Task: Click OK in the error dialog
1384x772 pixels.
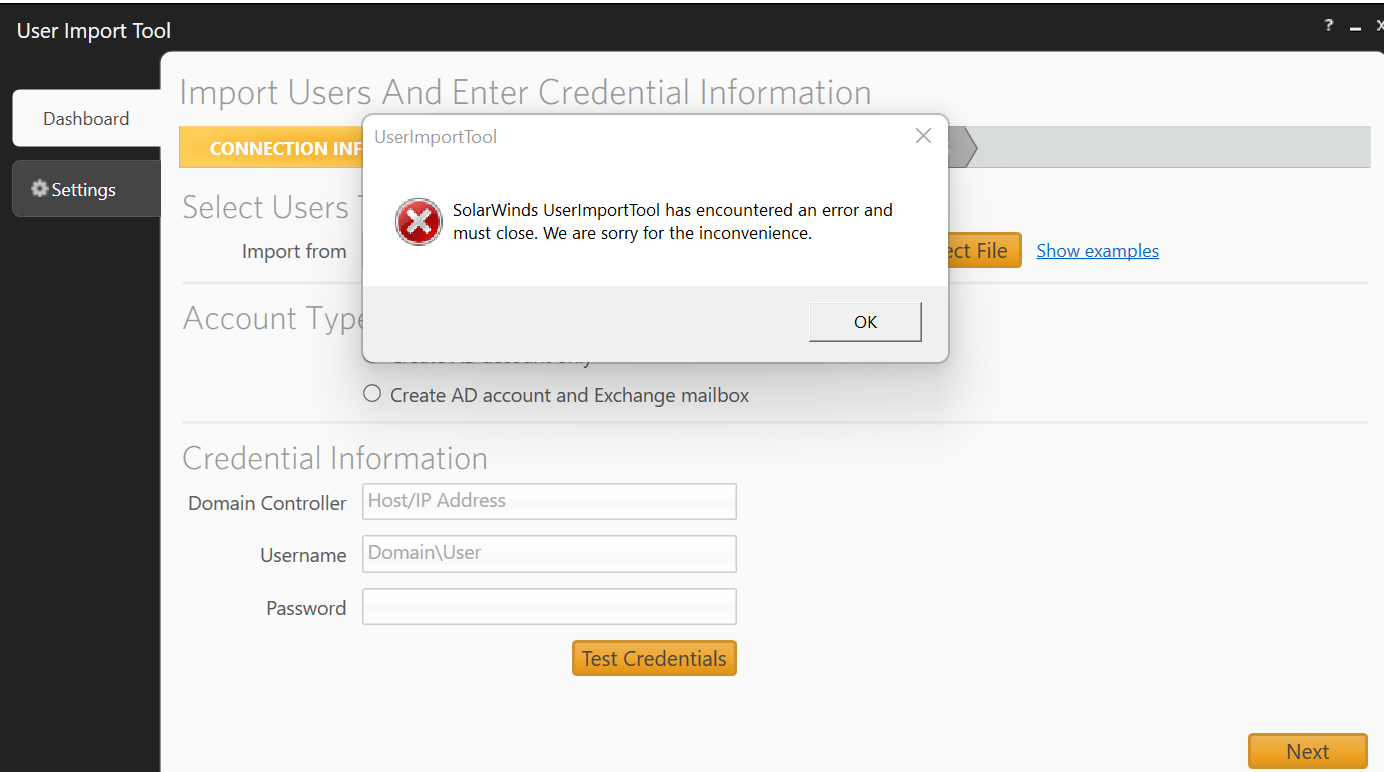Action: click(865, 322)
